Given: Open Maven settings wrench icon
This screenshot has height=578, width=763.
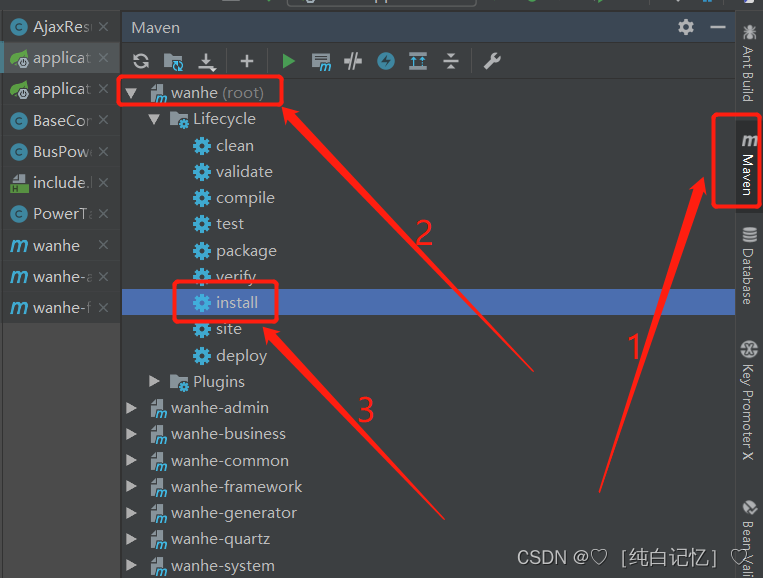Looking at the screenshot, I should click(492, 61).
